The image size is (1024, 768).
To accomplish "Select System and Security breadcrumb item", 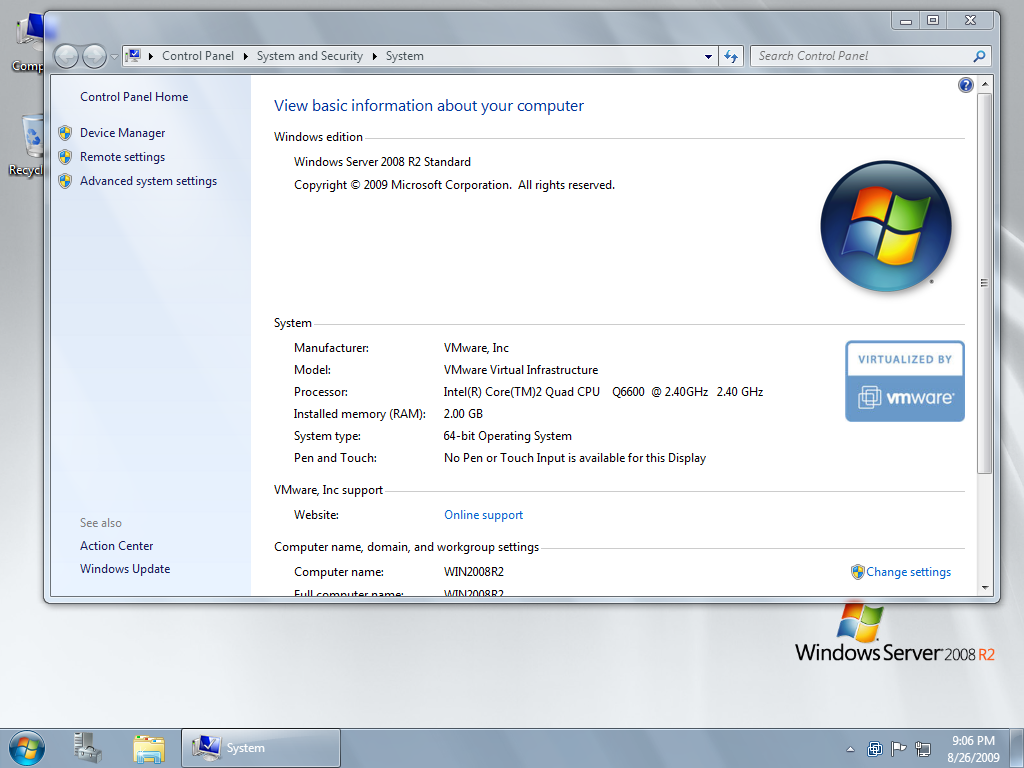I will click(x=309, y=56).
